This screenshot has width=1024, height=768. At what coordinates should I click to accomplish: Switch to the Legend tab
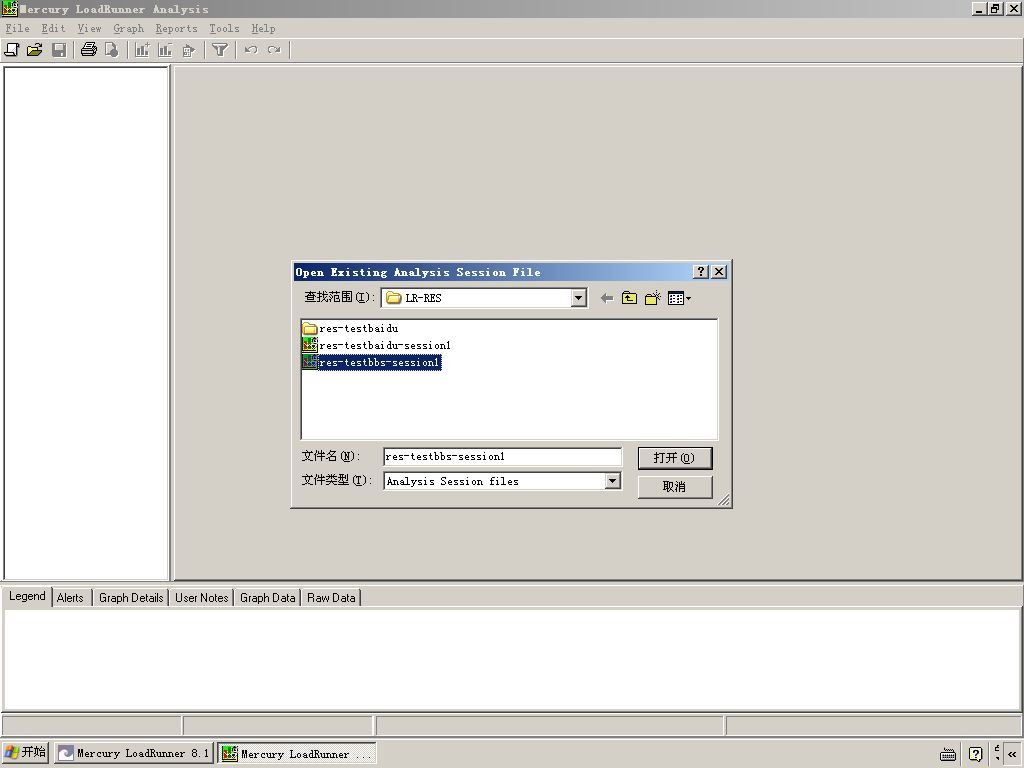point(27,597)
